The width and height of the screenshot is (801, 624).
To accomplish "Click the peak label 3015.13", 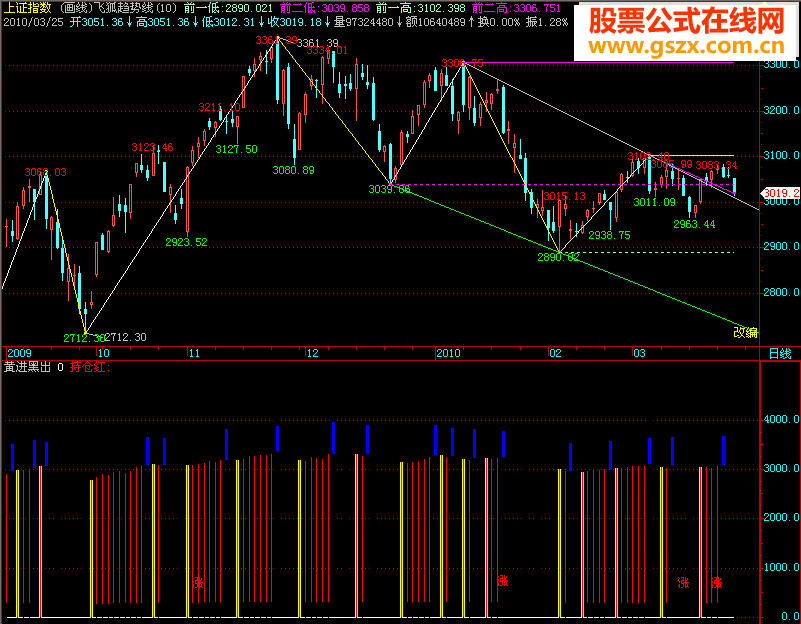I will [x=564, y=196].
